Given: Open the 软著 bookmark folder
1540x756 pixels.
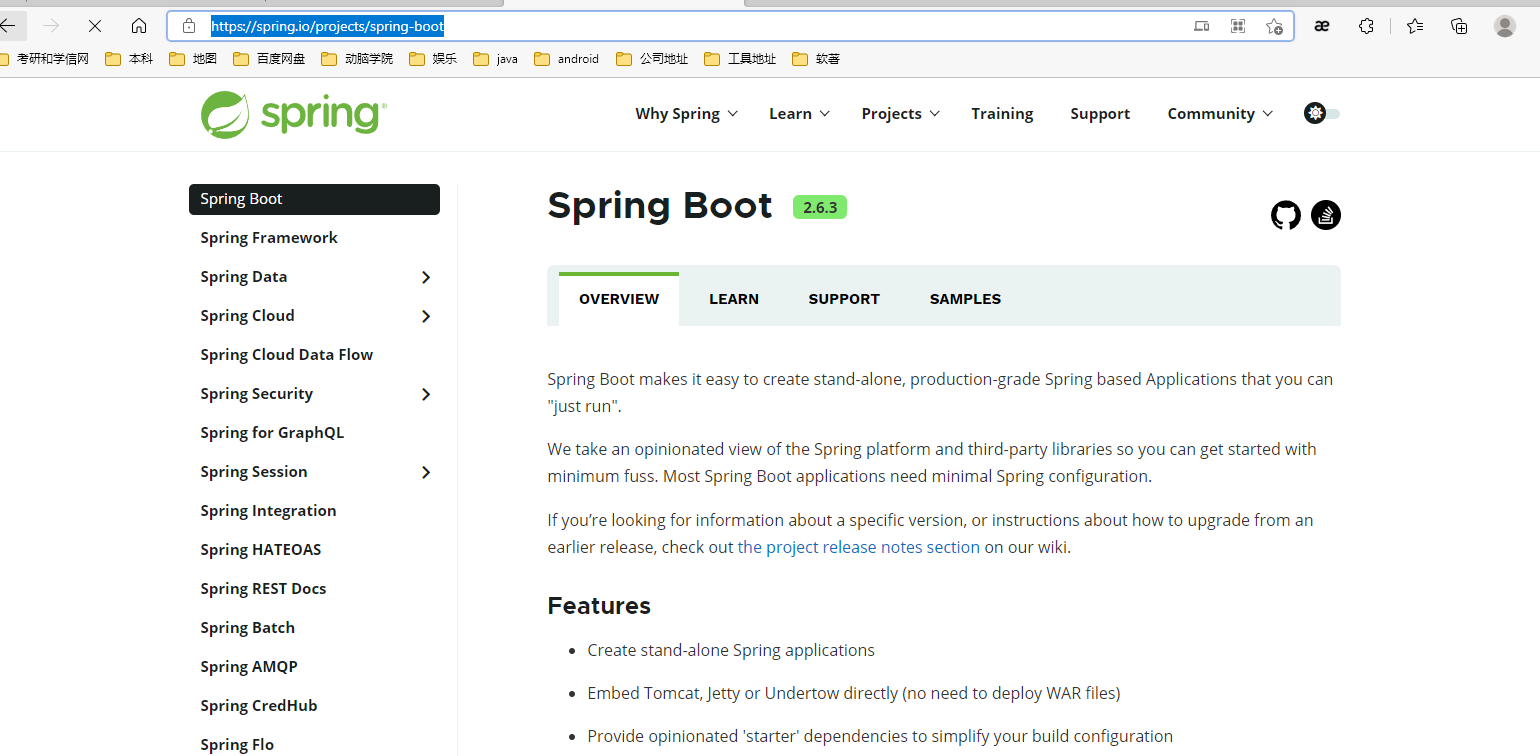Looking at the screenshot, I should click(816, 59).
